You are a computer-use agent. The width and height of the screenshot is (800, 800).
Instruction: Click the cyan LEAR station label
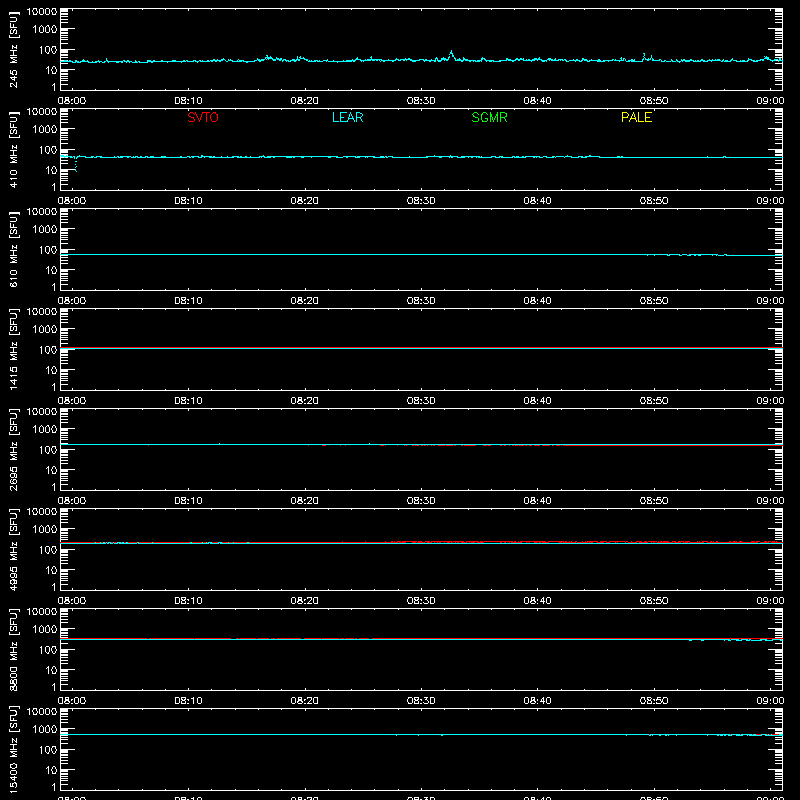point(347,117)
